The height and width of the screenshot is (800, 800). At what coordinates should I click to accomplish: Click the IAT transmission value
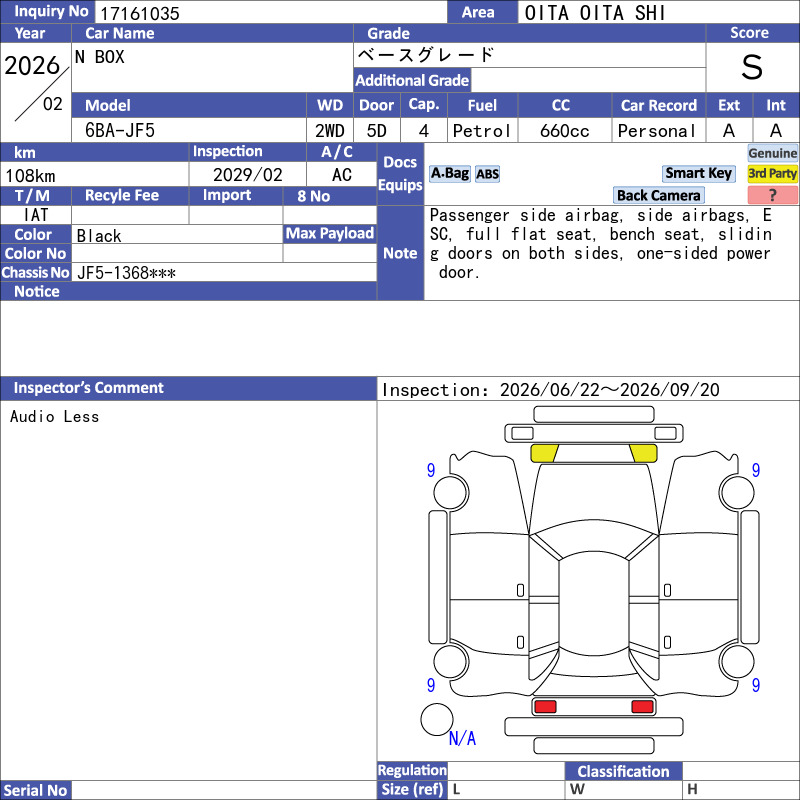tap(36, 215)
